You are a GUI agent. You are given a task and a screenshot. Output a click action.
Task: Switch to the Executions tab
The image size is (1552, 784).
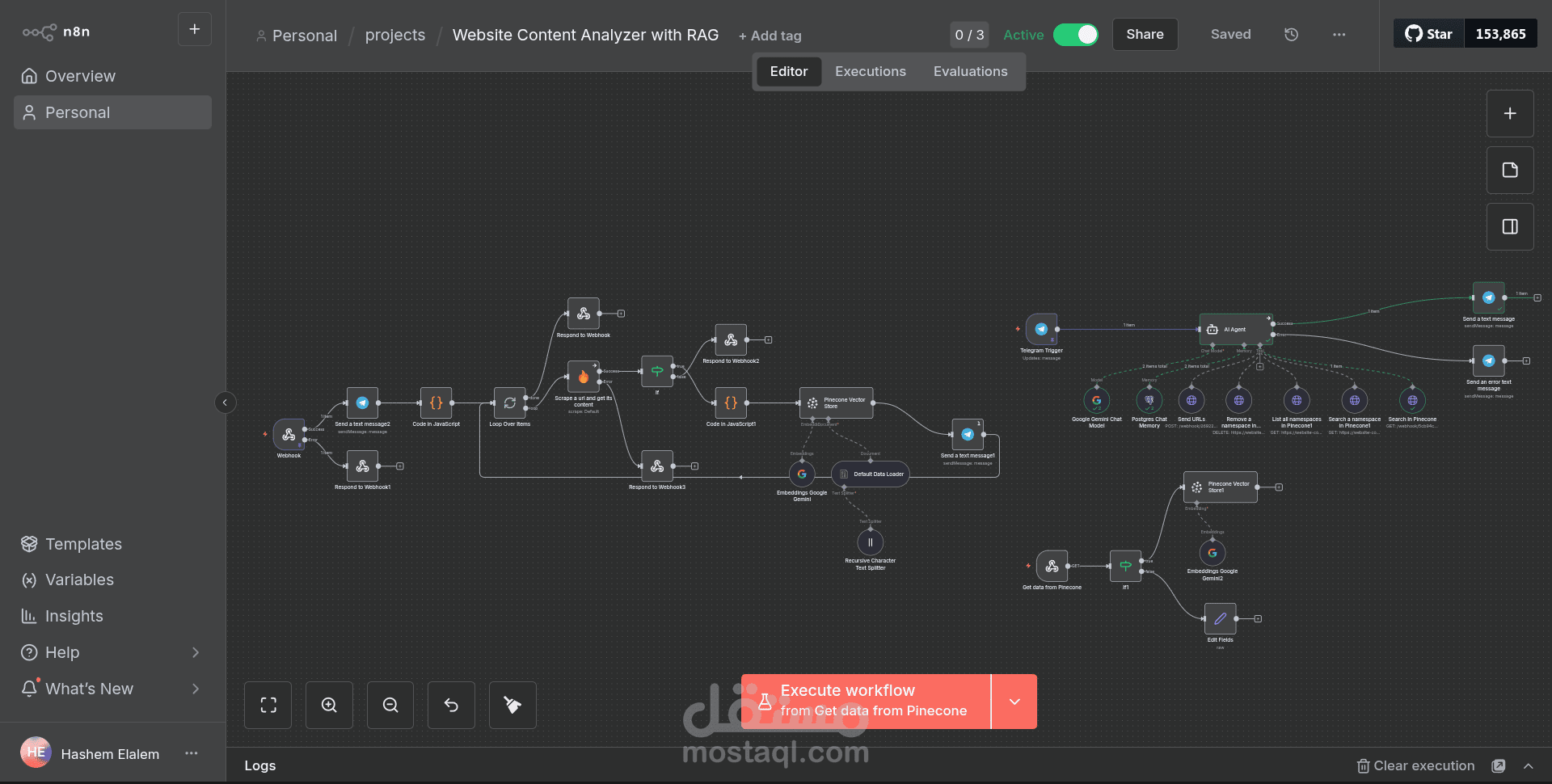pyautogui.click(x=871, y=72)
